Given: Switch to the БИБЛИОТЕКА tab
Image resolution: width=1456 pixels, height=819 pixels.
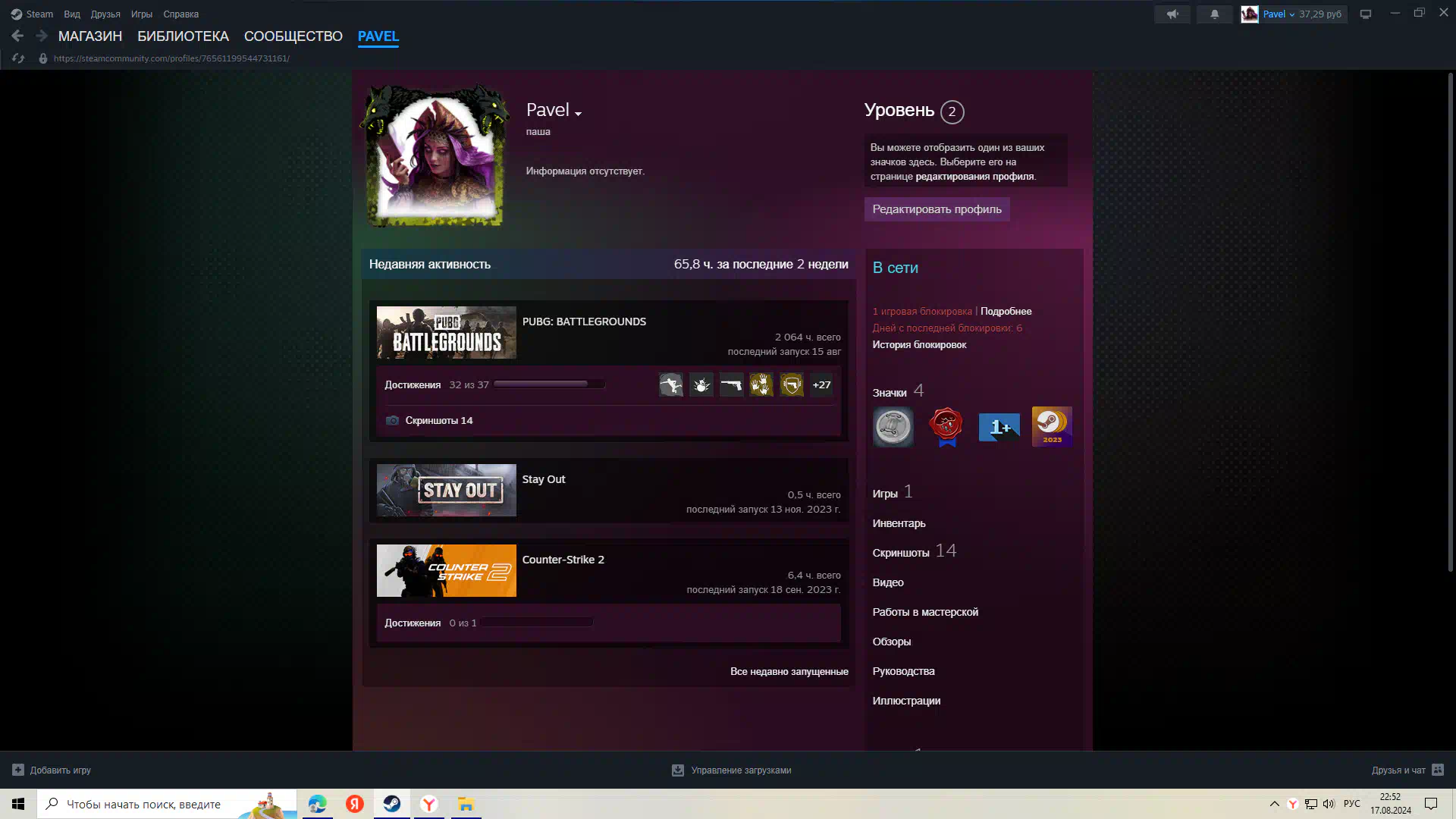Looking at the screenshot, I should point(183,36).
